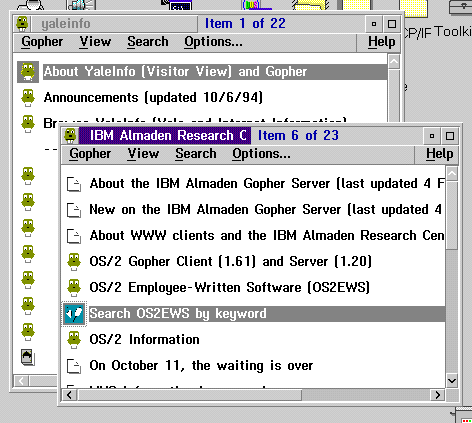Click right arrow on Almaden horizontal scrollbar

click(x=437, y=395)
